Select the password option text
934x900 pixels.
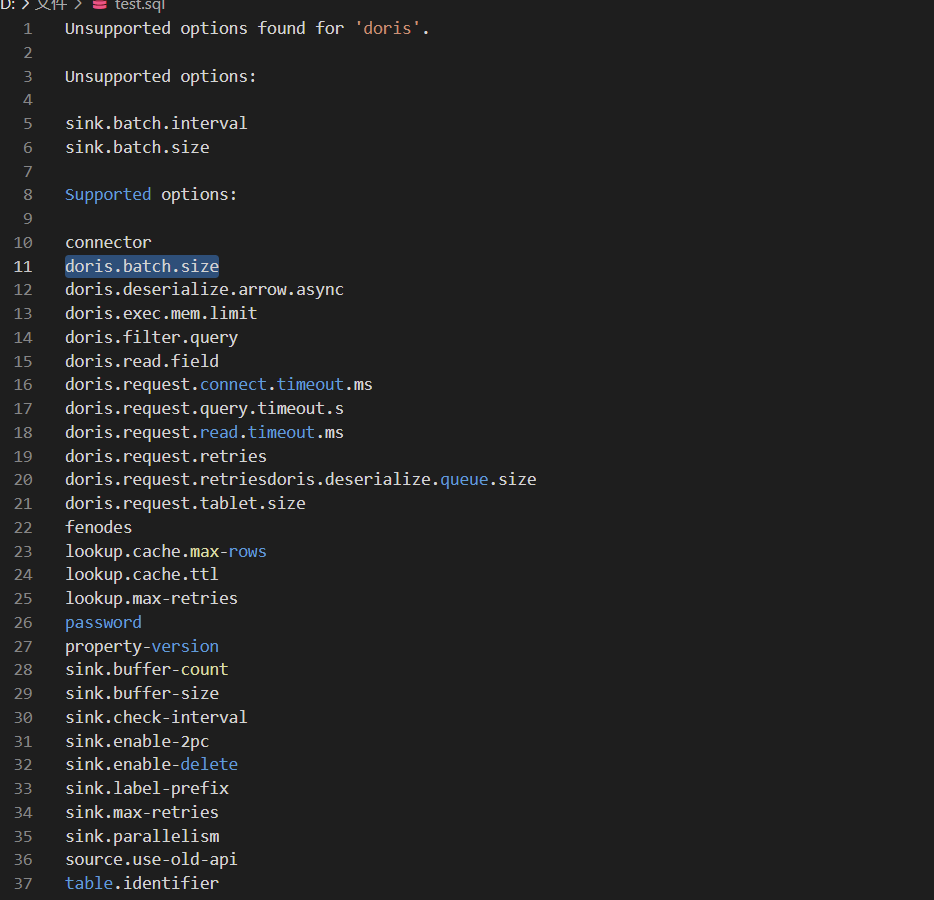[103, 621]
